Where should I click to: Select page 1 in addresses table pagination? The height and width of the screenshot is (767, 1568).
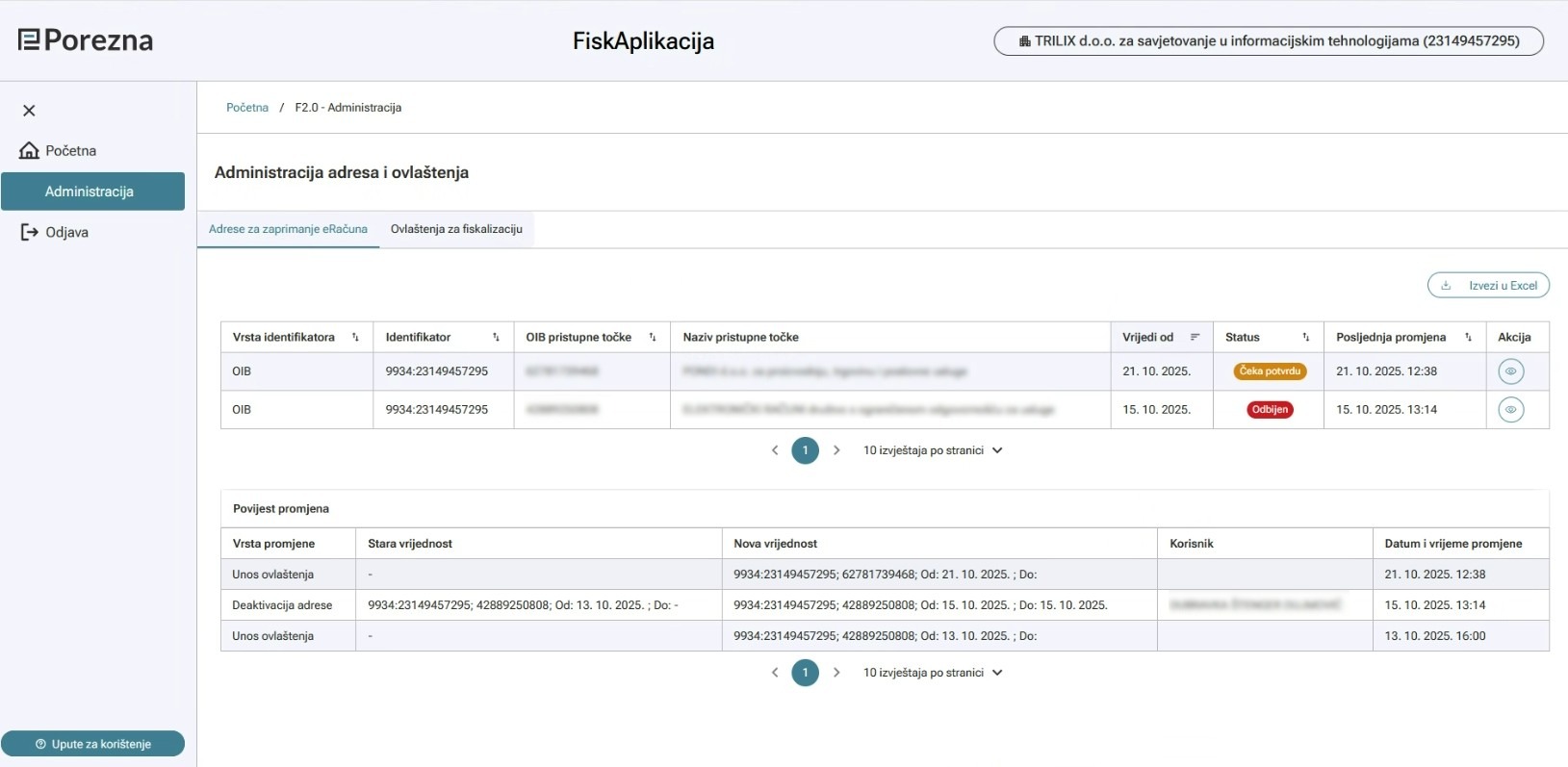806,450
